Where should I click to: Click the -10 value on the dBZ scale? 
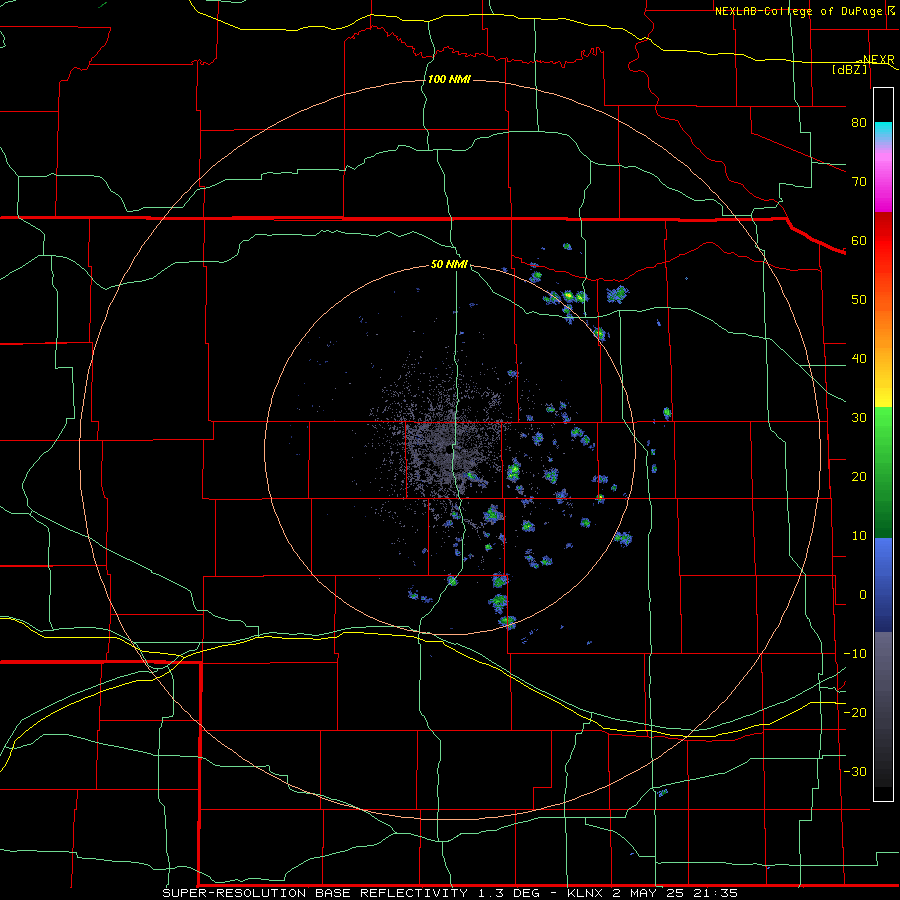coord(855,654)
